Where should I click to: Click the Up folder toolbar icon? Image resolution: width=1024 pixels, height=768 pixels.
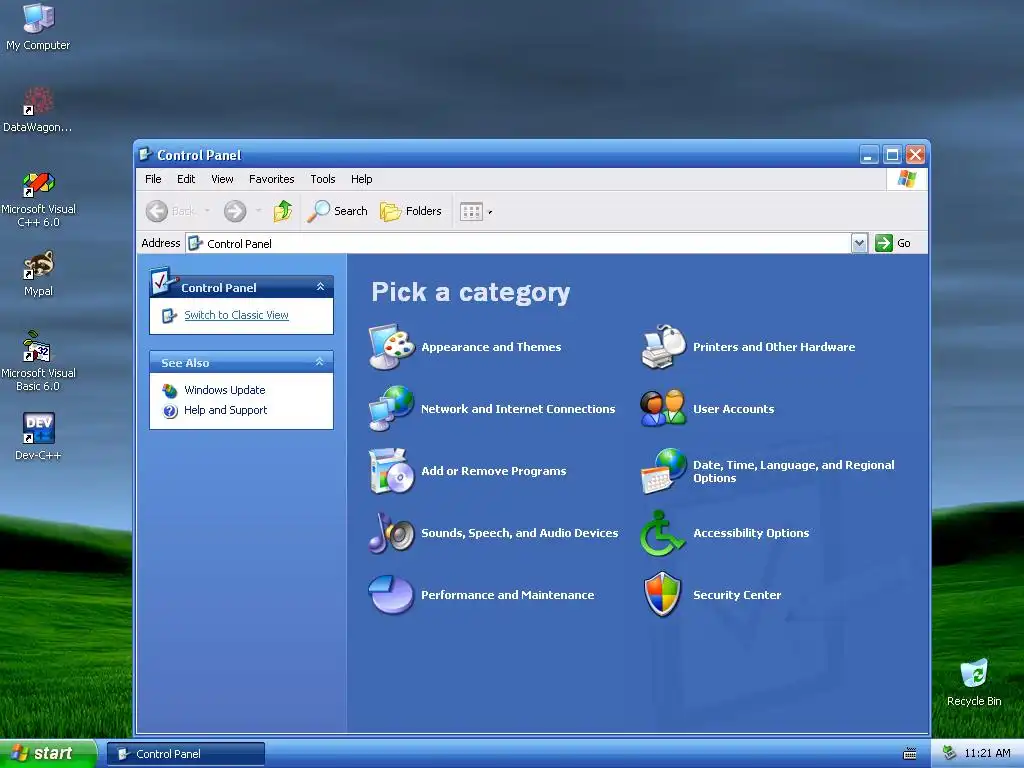coord(283,211)
